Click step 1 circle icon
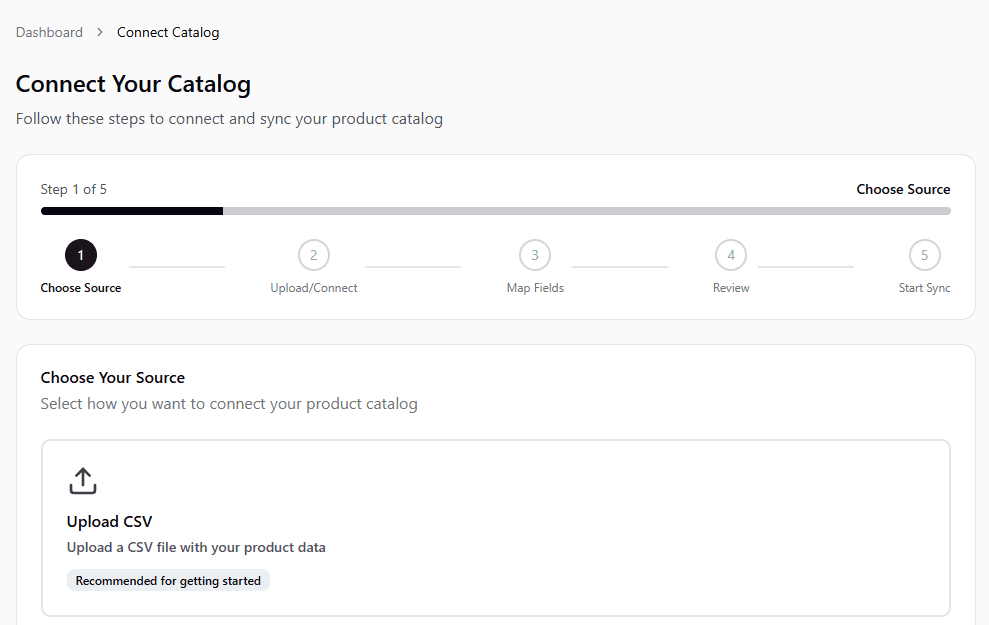989x625 pixels. coord(80,255)
